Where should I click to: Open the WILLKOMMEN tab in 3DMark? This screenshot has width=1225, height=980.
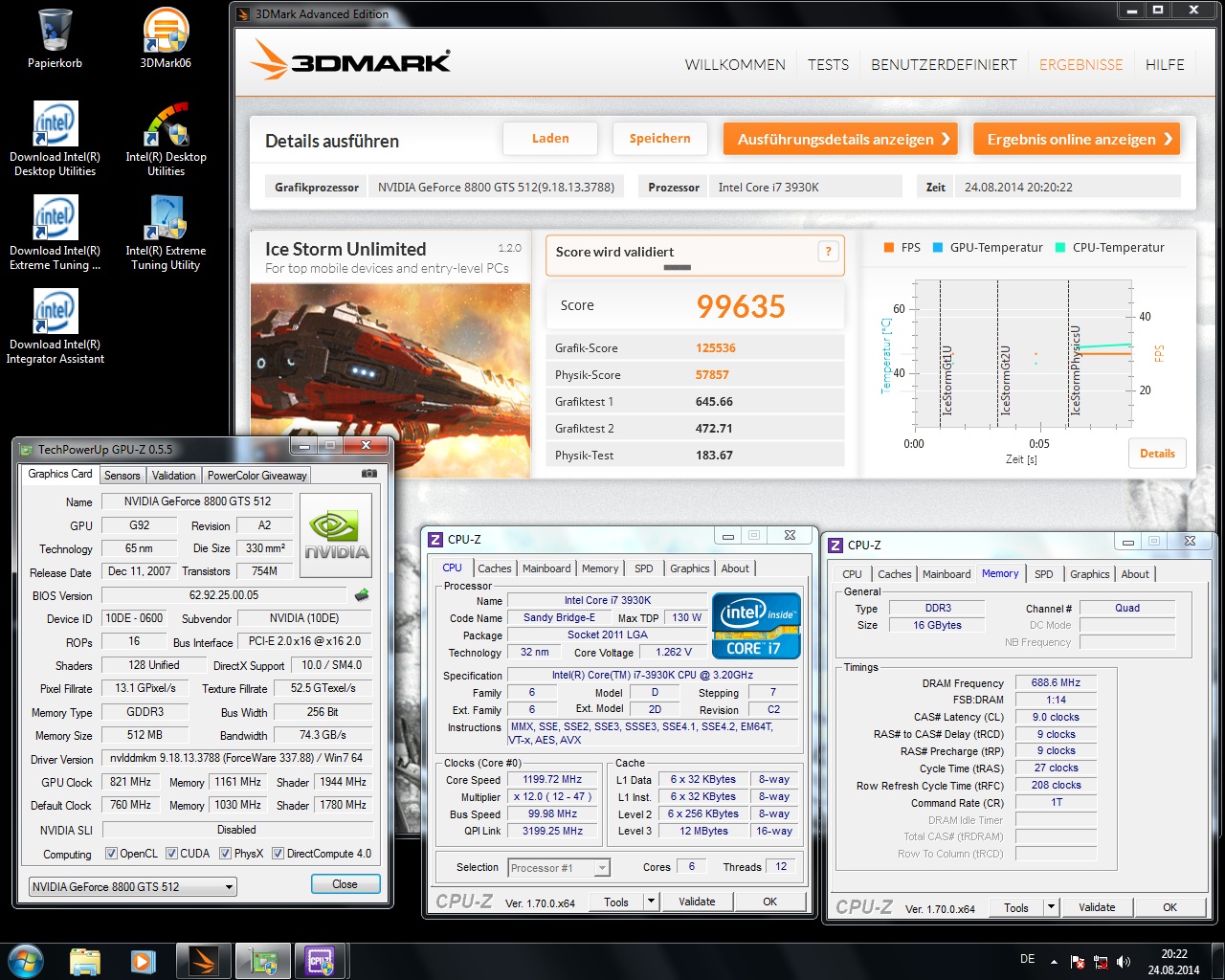coord(735,65)
